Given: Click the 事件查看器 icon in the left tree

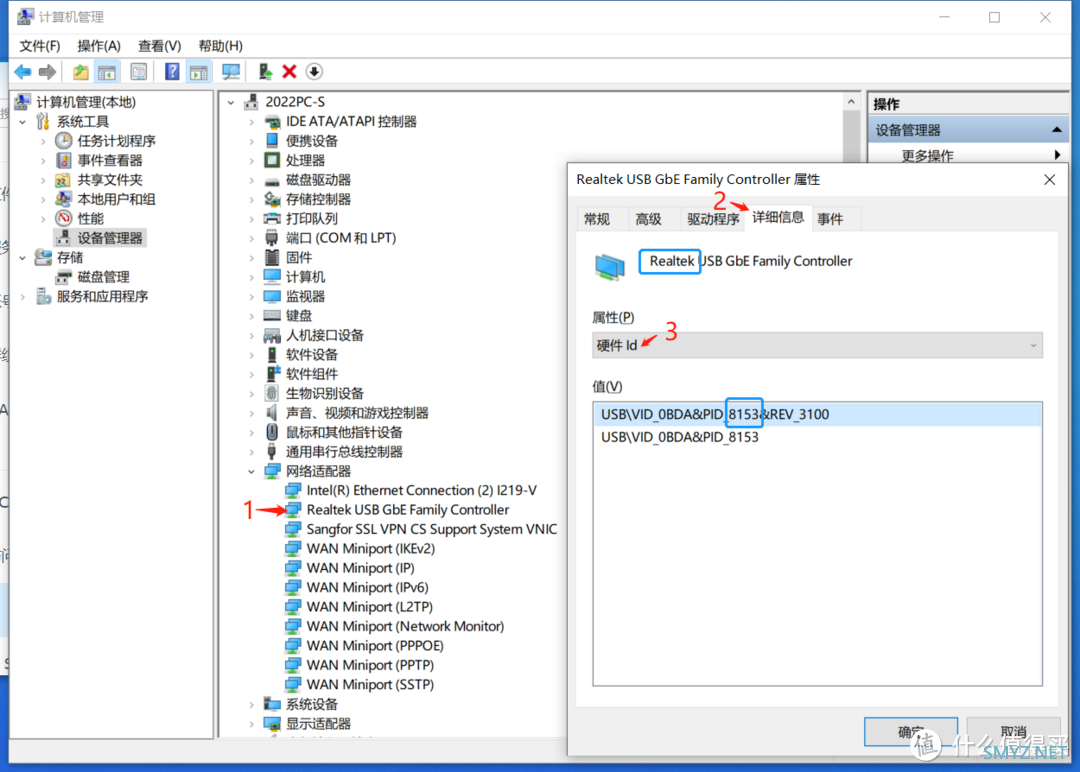Looking at the screenshot, I should tap(63, 160).
